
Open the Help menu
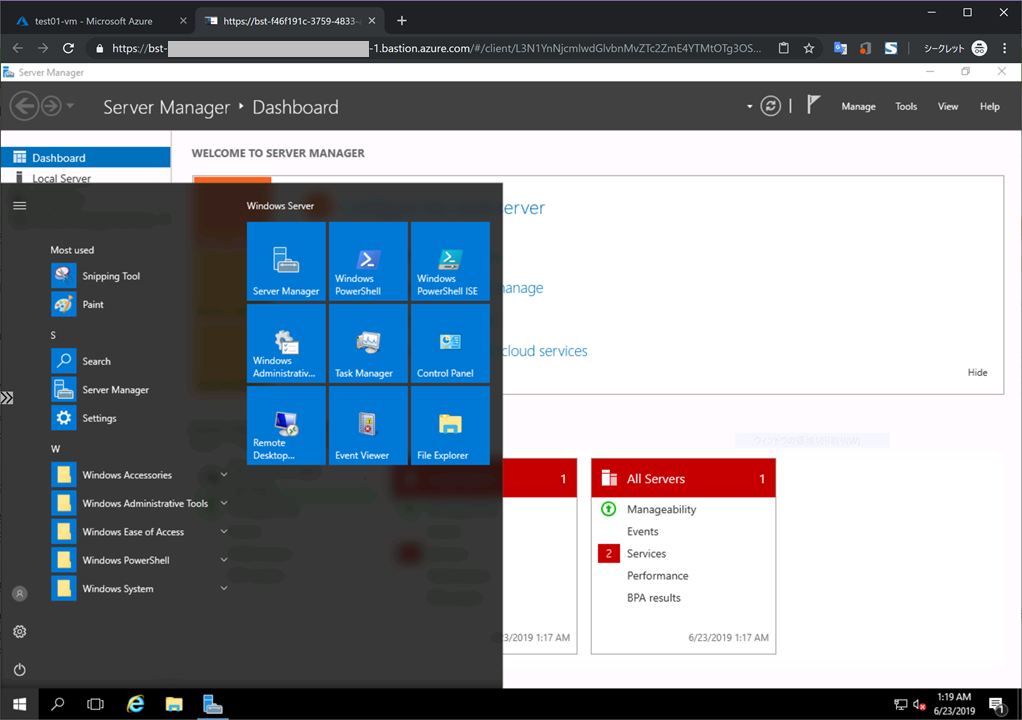pos(989,106)
